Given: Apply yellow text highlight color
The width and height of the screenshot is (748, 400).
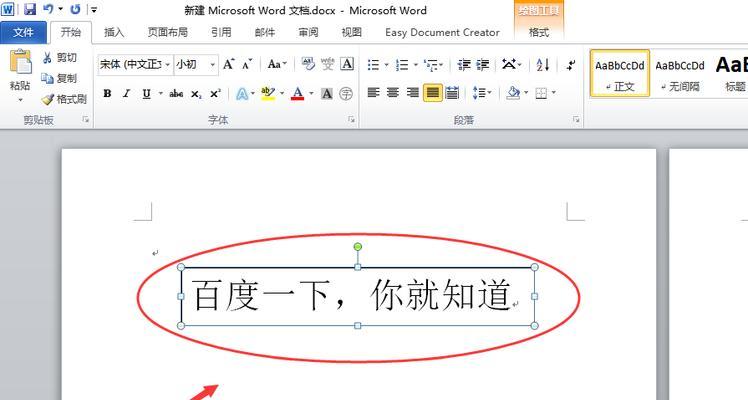Looking at the screenshot, I should (268, 93).
